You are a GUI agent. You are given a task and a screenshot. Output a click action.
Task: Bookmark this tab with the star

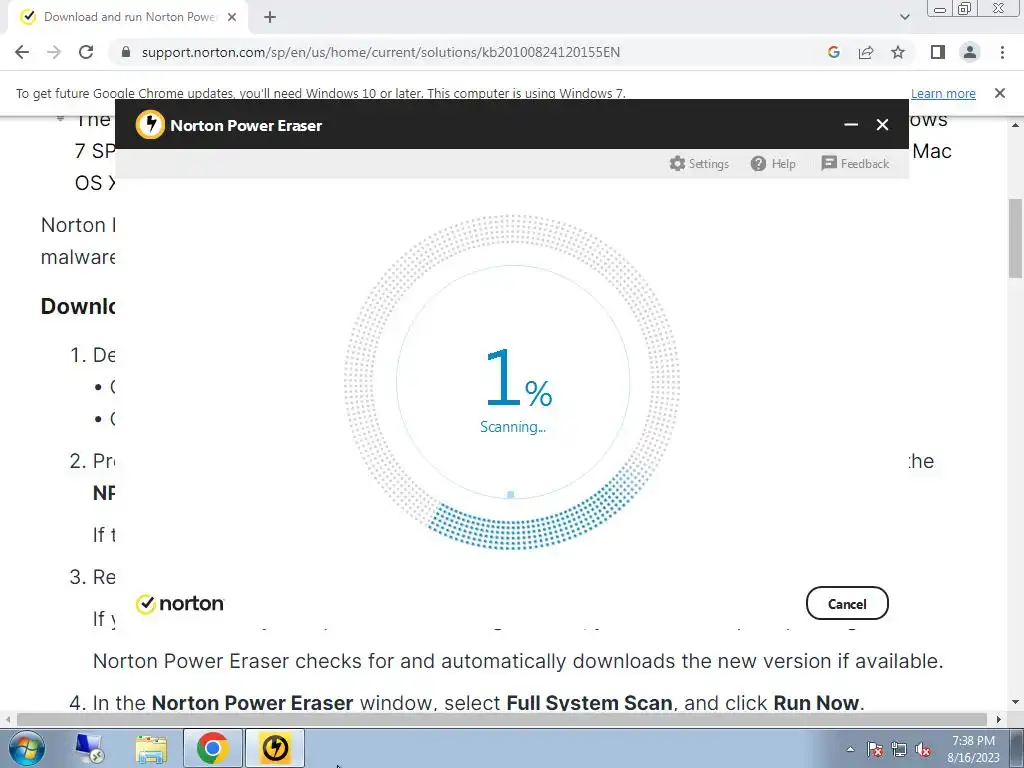pos(898,52)
